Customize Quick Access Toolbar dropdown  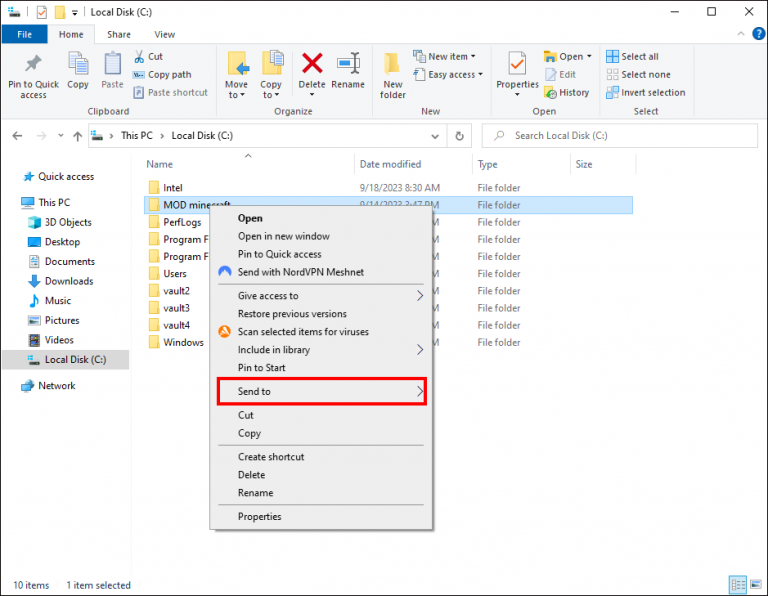pos(75,13)
